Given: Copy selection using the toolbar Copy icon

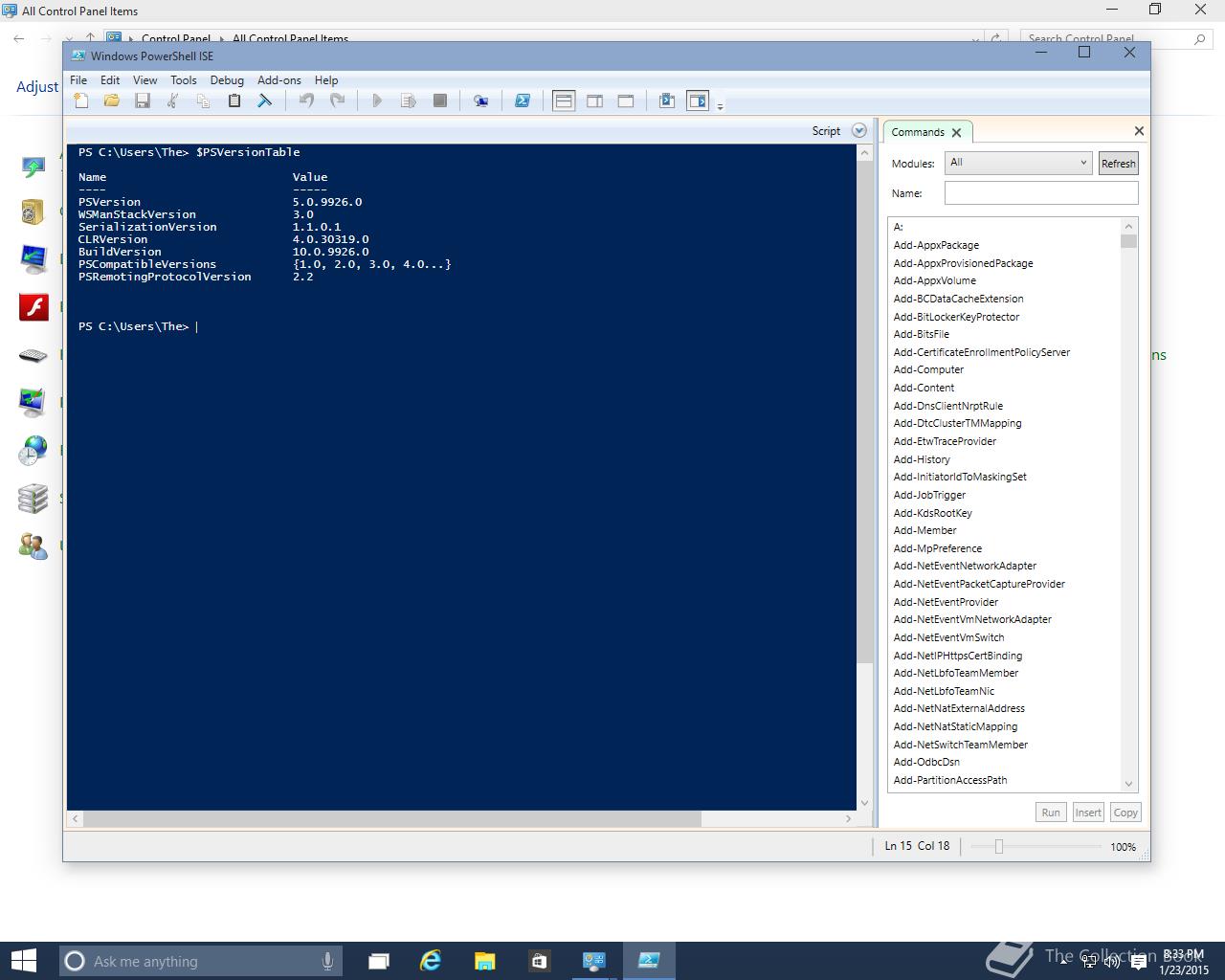Looking at the screenshot, I should [x=204, y=100].
